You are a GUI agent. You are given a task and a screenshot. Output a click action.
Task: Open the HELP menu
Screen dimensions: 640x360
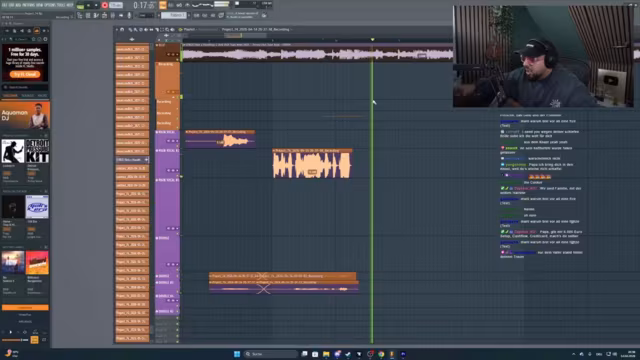69,5
